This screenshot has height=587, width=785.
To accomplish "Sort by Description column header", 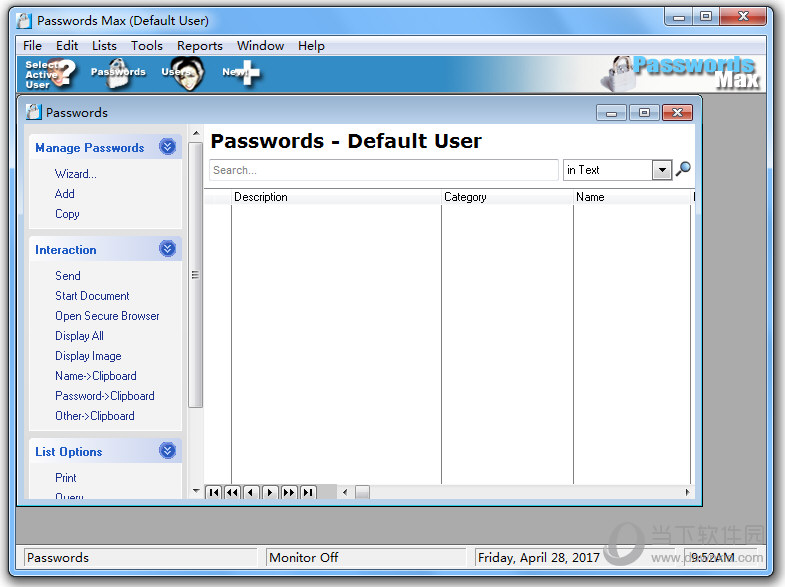I will [336, 197].
